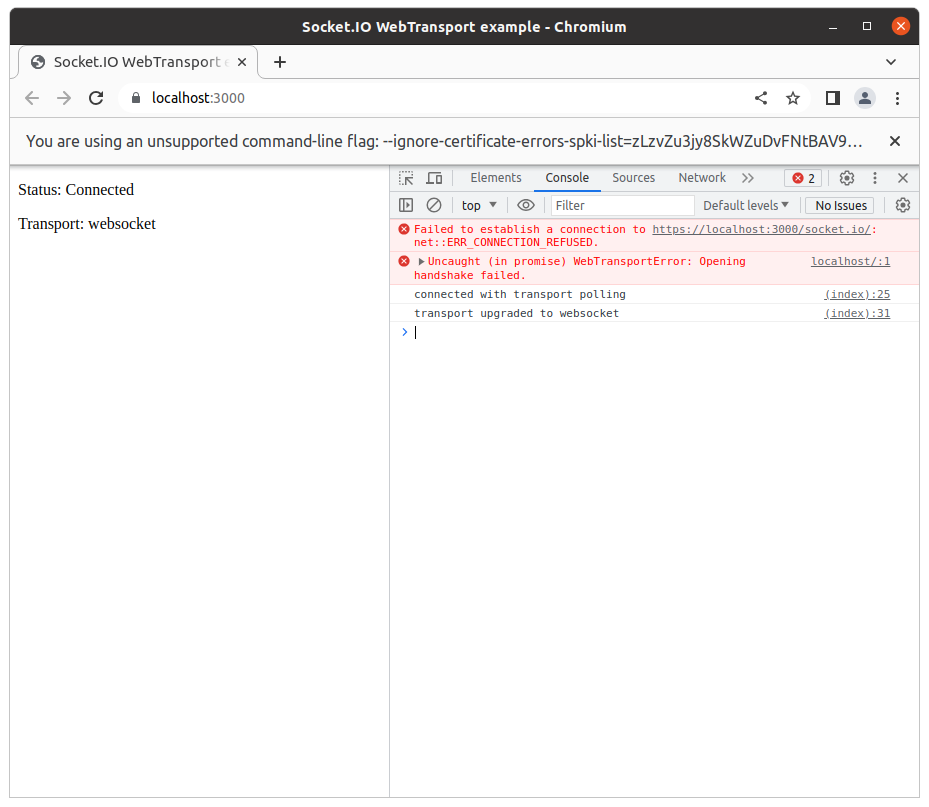The image size is (929, 807).
Task: Switch to the Network tab
Action: pyautogui.click(x=703, y=177)
